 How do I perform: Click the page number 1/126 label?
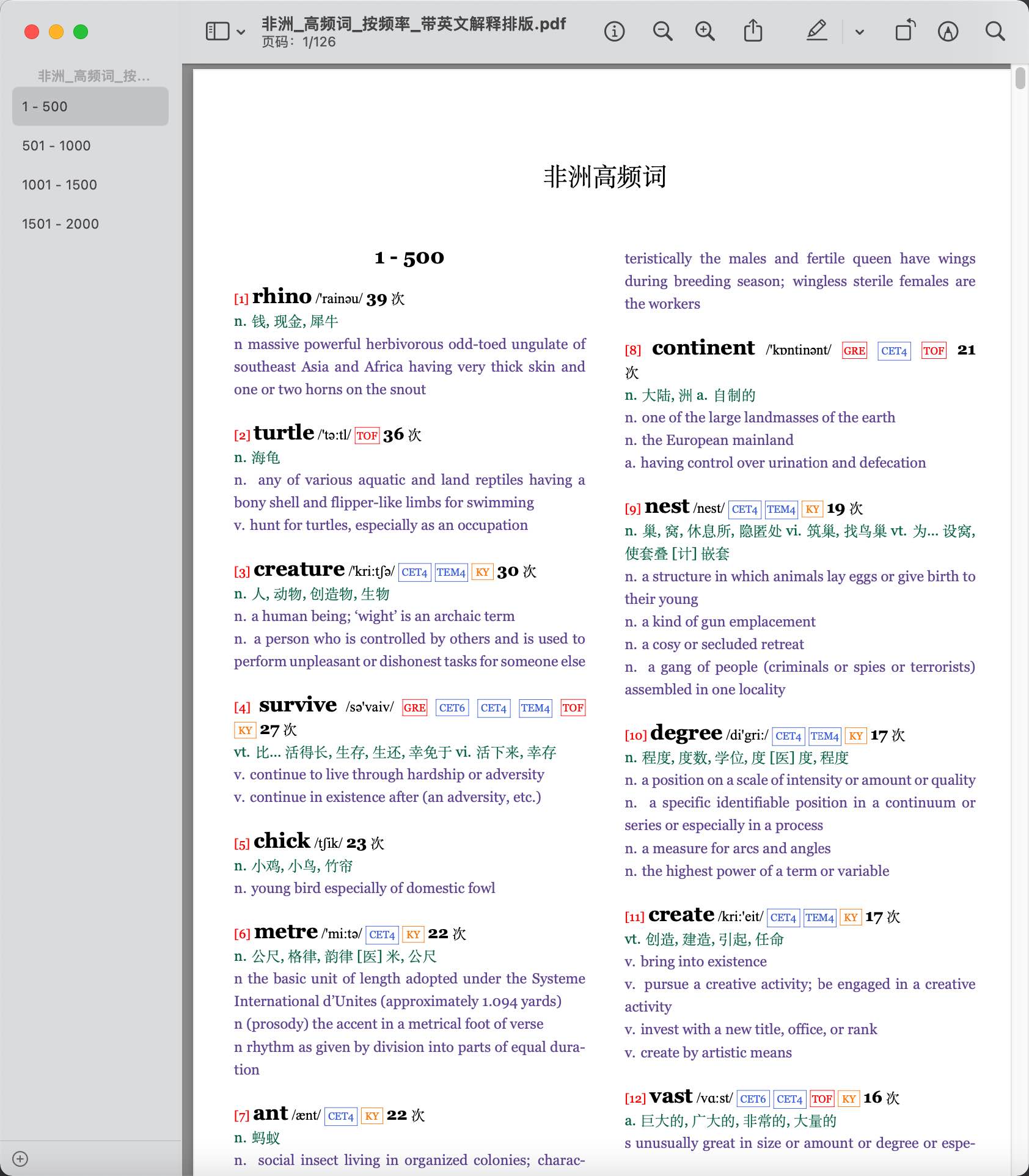(x=299, y=42)
